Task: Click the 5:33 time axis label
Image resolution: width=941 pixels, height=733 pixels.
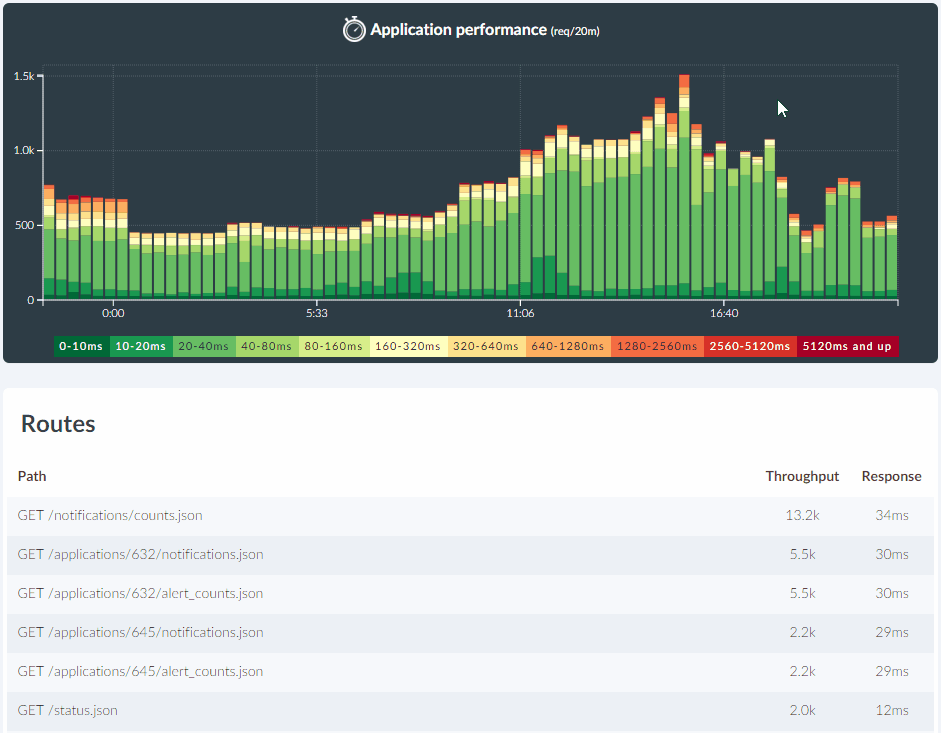Action: tap(317, 313)
